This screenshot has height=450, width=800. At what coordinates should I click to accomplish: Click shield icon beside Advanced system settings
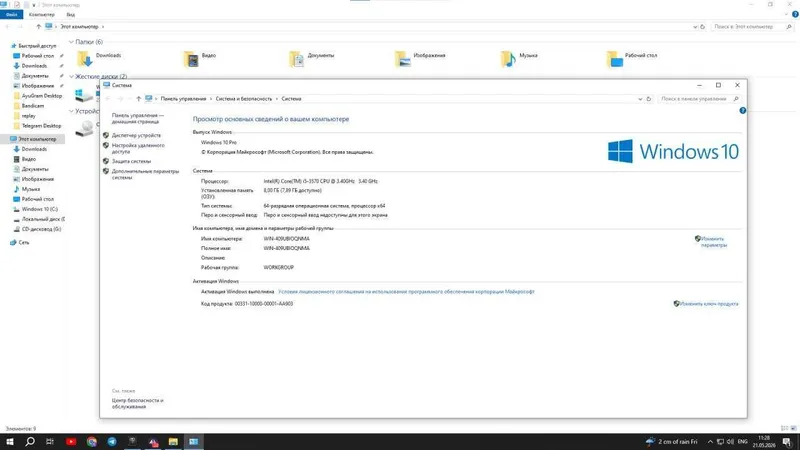pyautogui.click(x=106, y=171)
